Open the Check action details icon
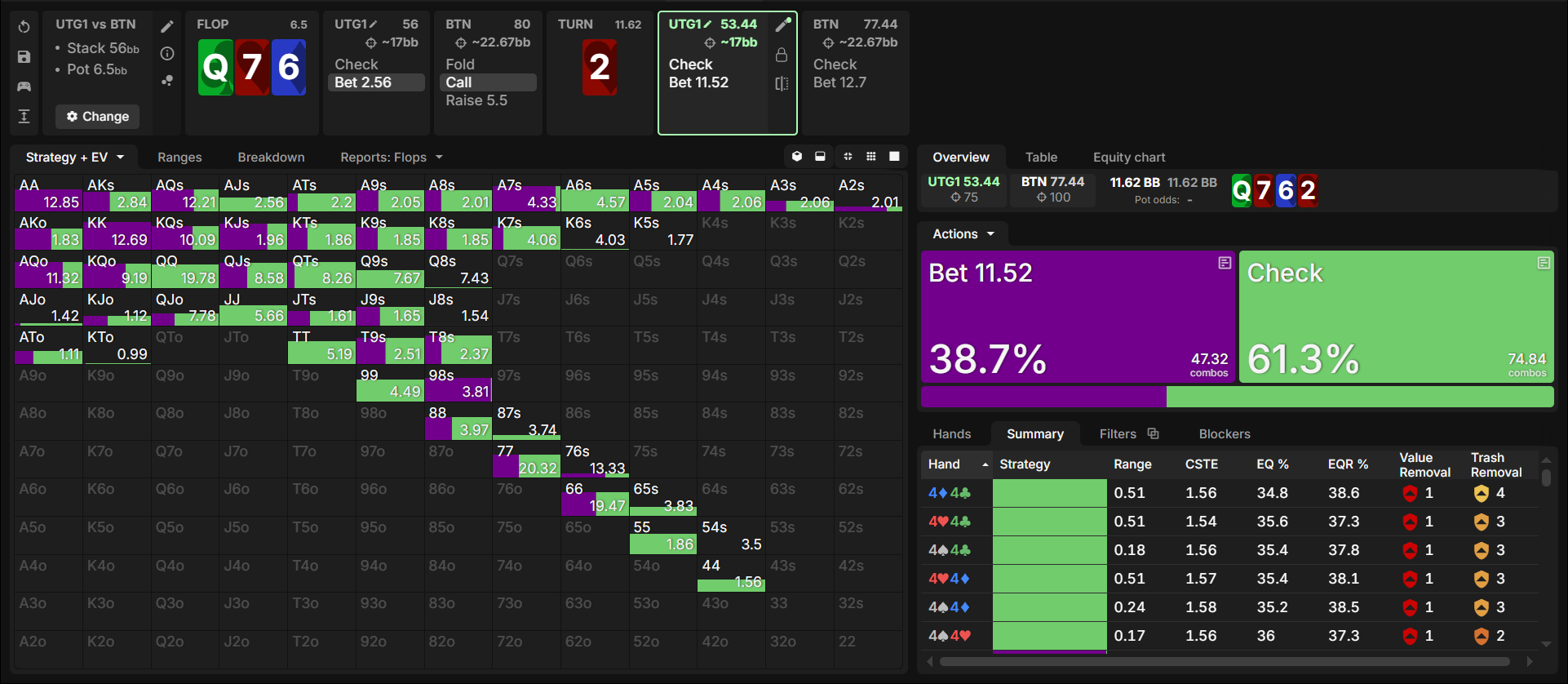 [x=1544, y=263]
